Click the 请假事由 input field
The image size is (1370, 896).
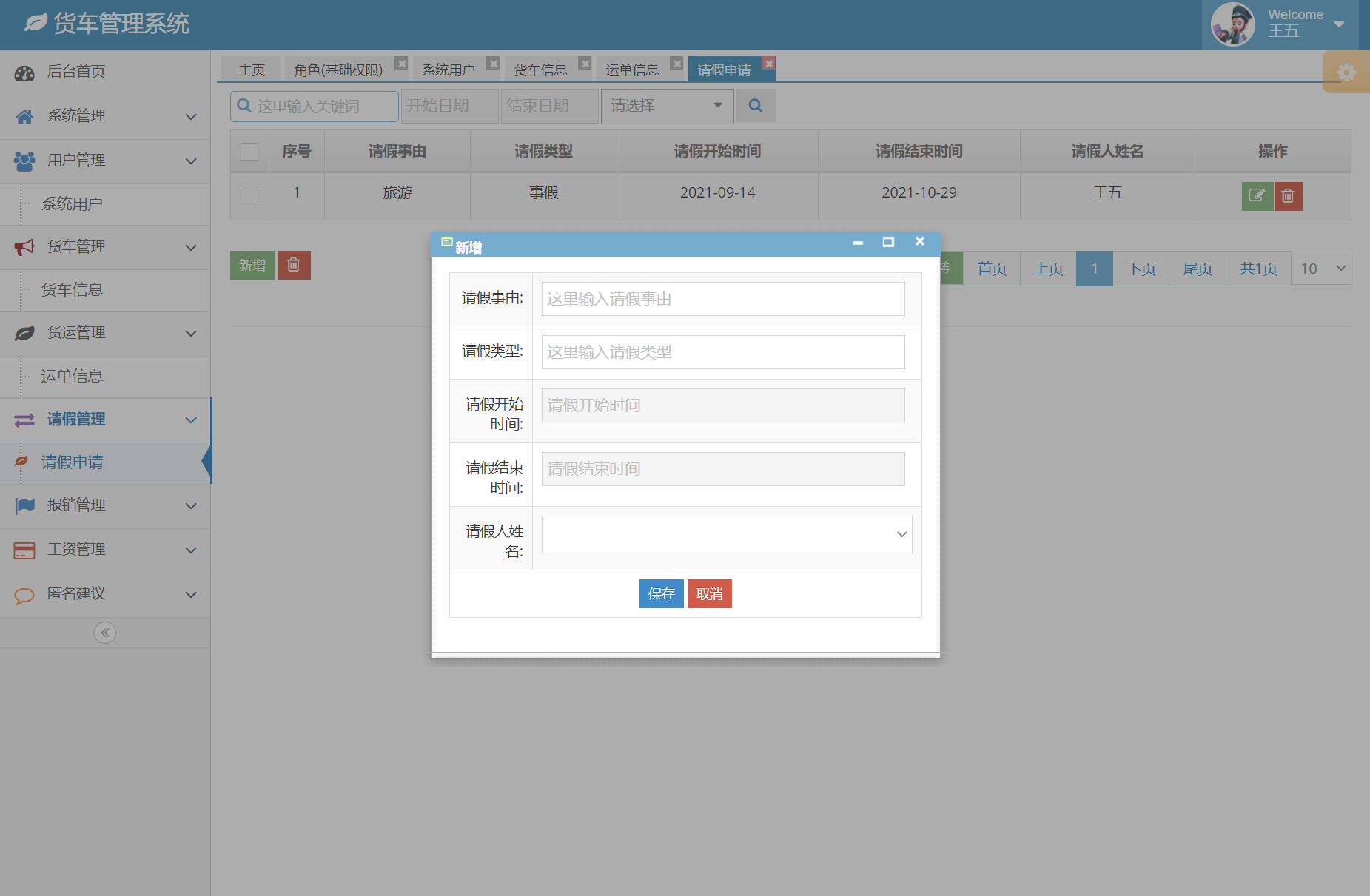(722, 299)
